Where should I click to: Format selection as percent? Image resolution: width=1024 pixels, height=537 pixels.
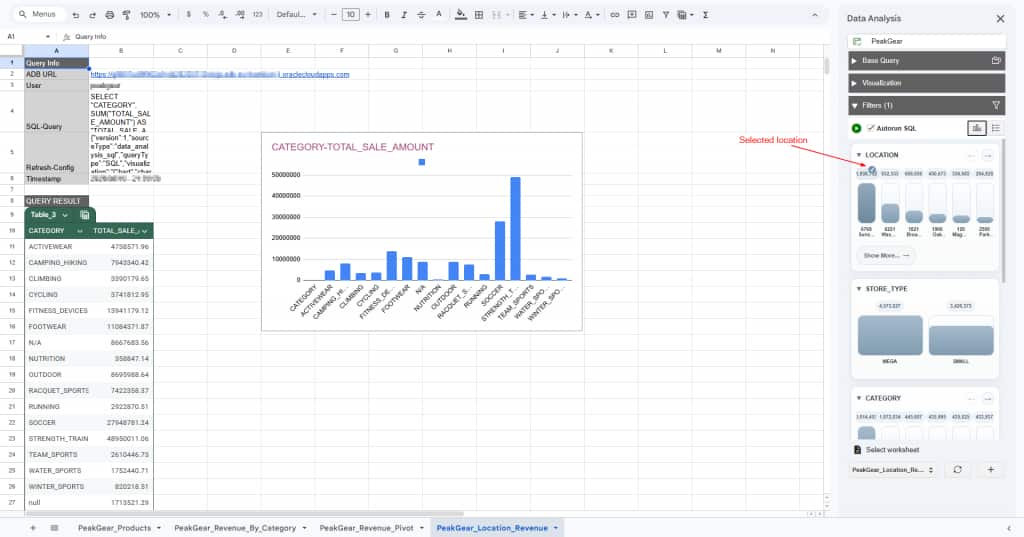click(205, 14)
